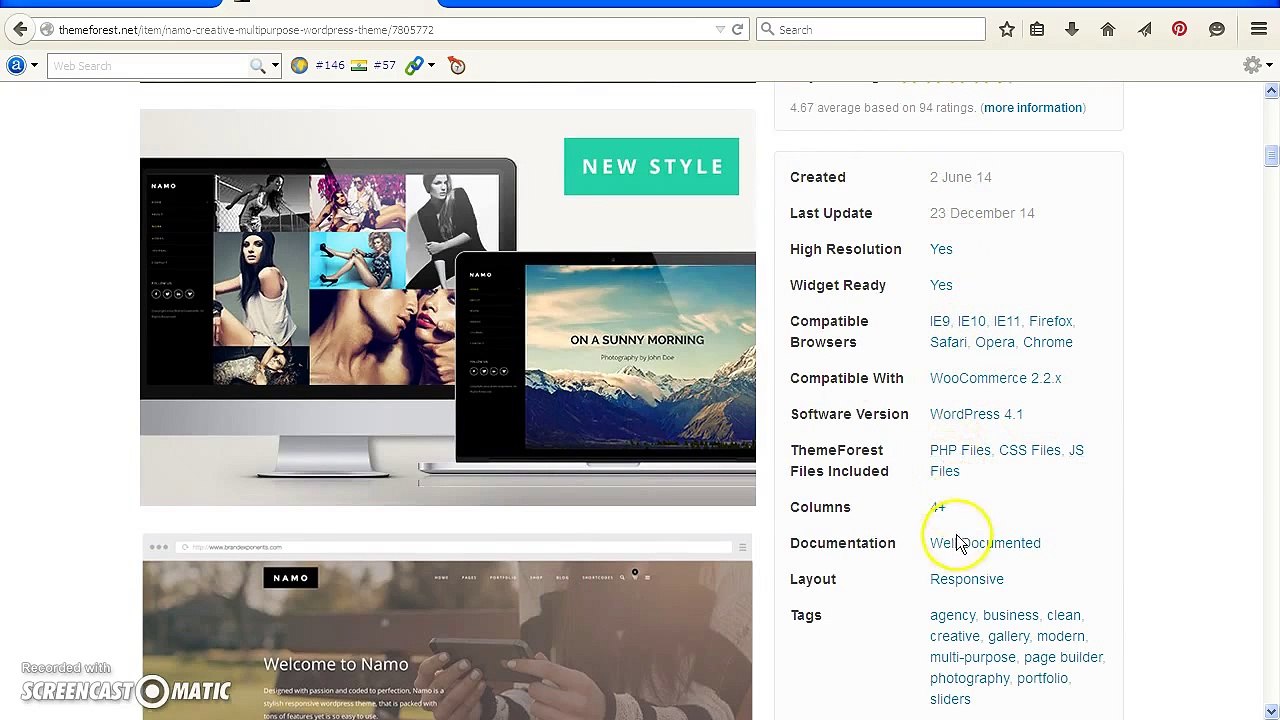Open the photography tag
The height and width of the screenshot is (720, 1280).
pos(969,678)
